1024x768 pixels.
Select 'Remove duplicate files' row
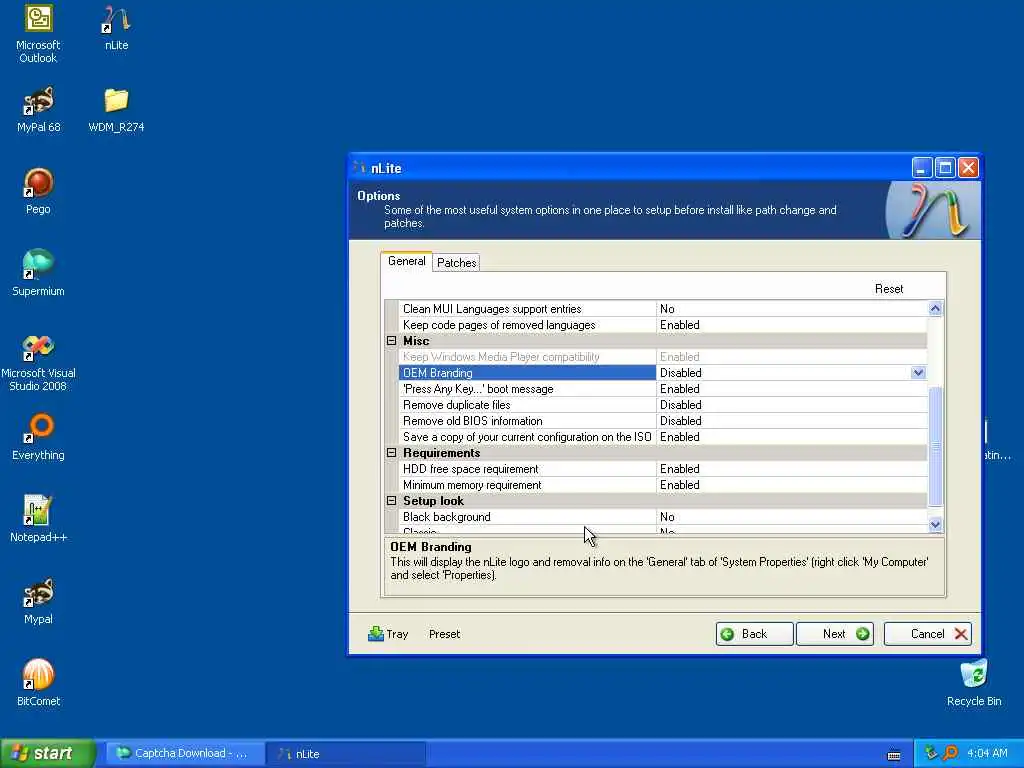662,405
